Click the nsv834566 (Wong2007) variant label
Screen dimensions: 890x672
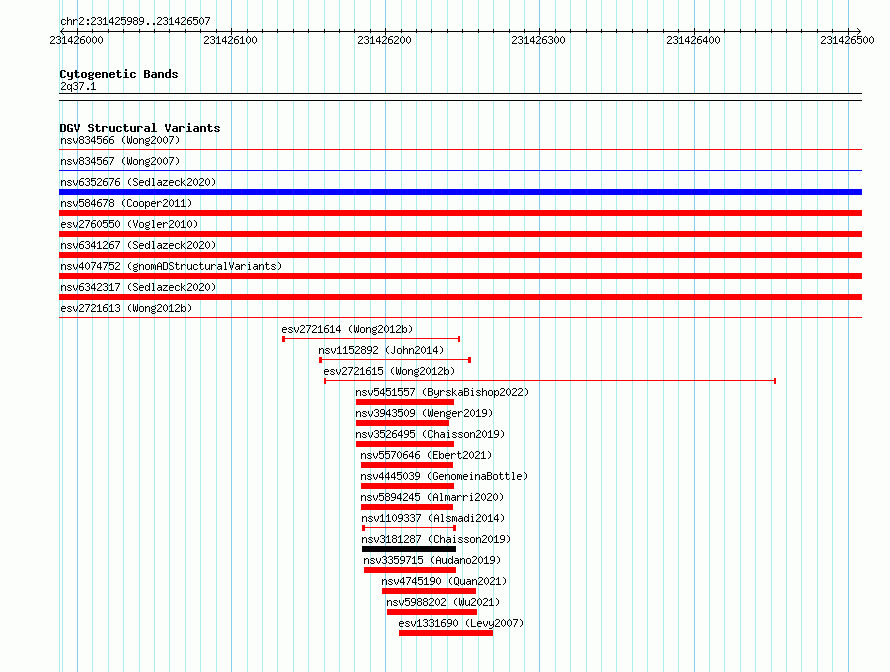tap(120, 140)
